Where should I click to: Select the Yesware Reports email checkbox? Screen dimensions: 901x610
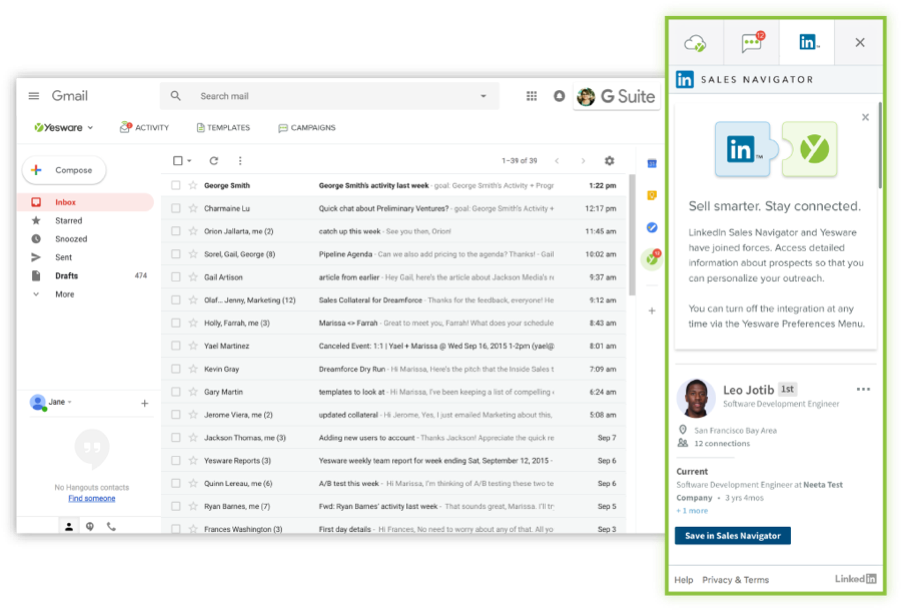coord(176,461)
